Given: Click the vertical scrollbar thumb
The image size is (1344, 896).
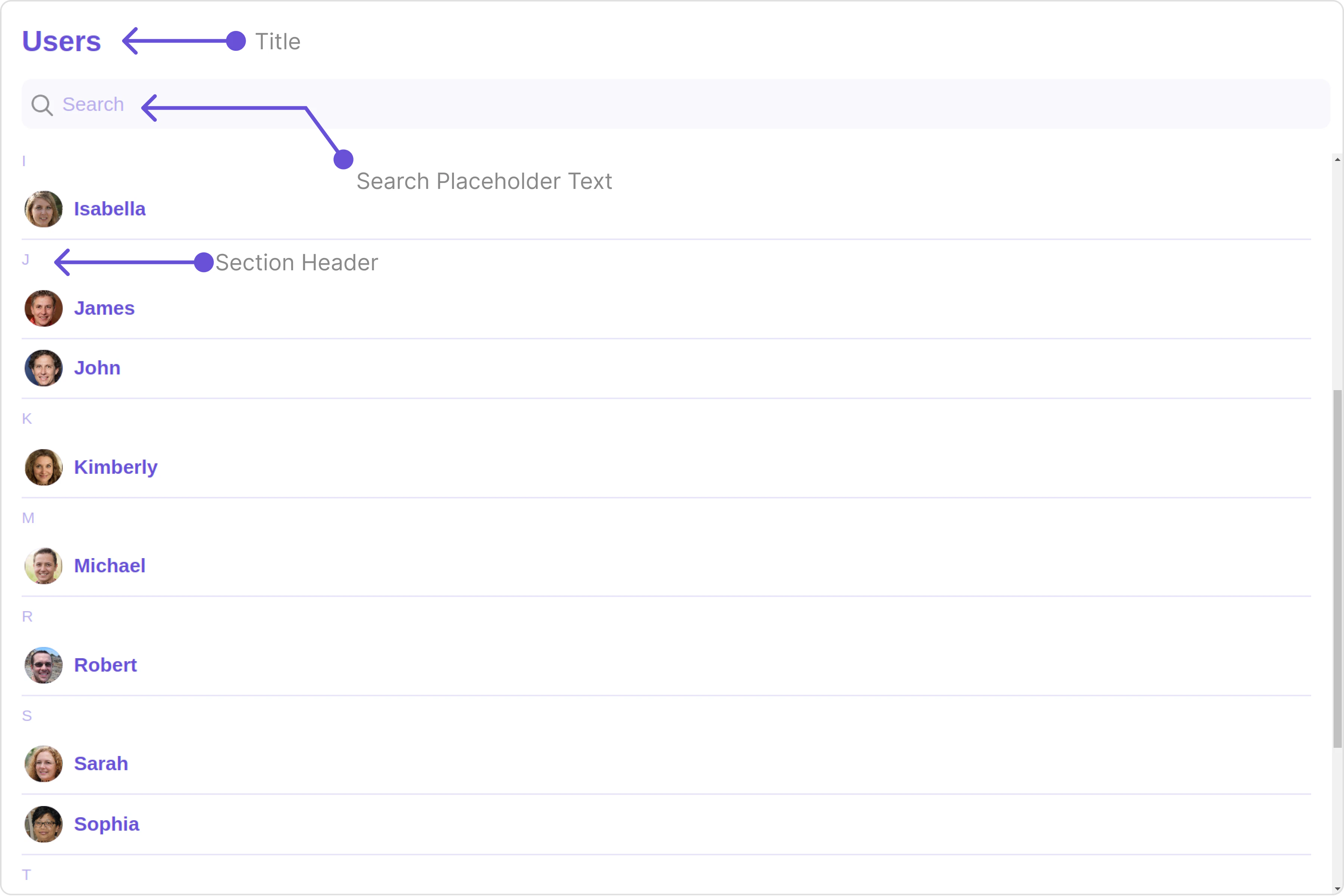Looking at the screenshot, I should coord(1337,569).
